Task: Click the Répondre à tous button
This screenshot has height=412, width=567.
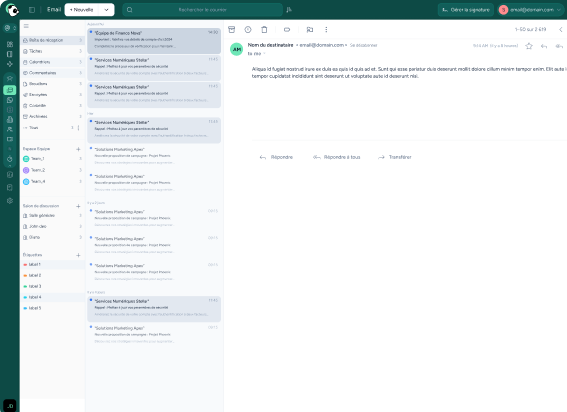Action: point(337,157)
